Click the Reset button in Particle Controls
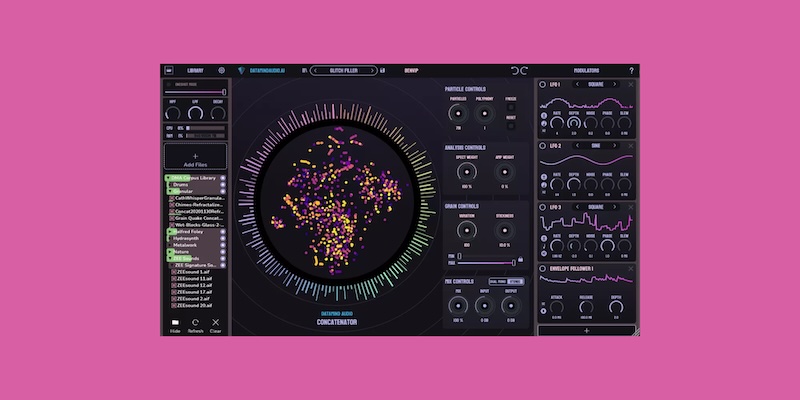 [x=511, y=126]
